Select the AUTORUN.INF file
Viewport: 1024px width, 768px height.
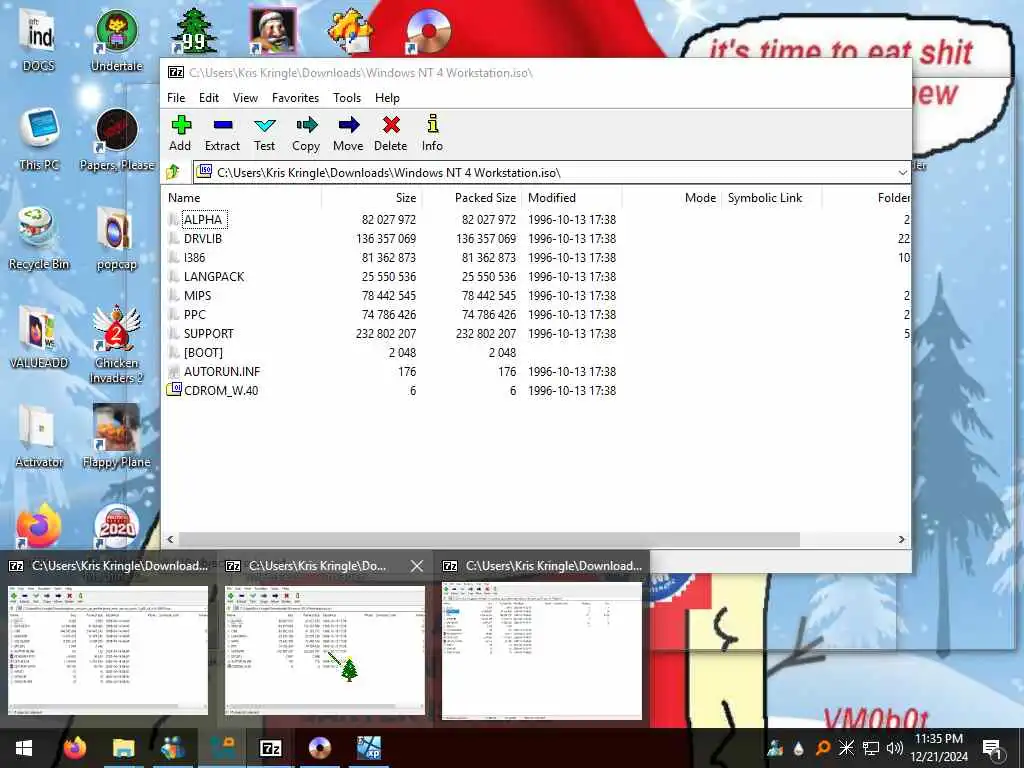coord(221,371)
